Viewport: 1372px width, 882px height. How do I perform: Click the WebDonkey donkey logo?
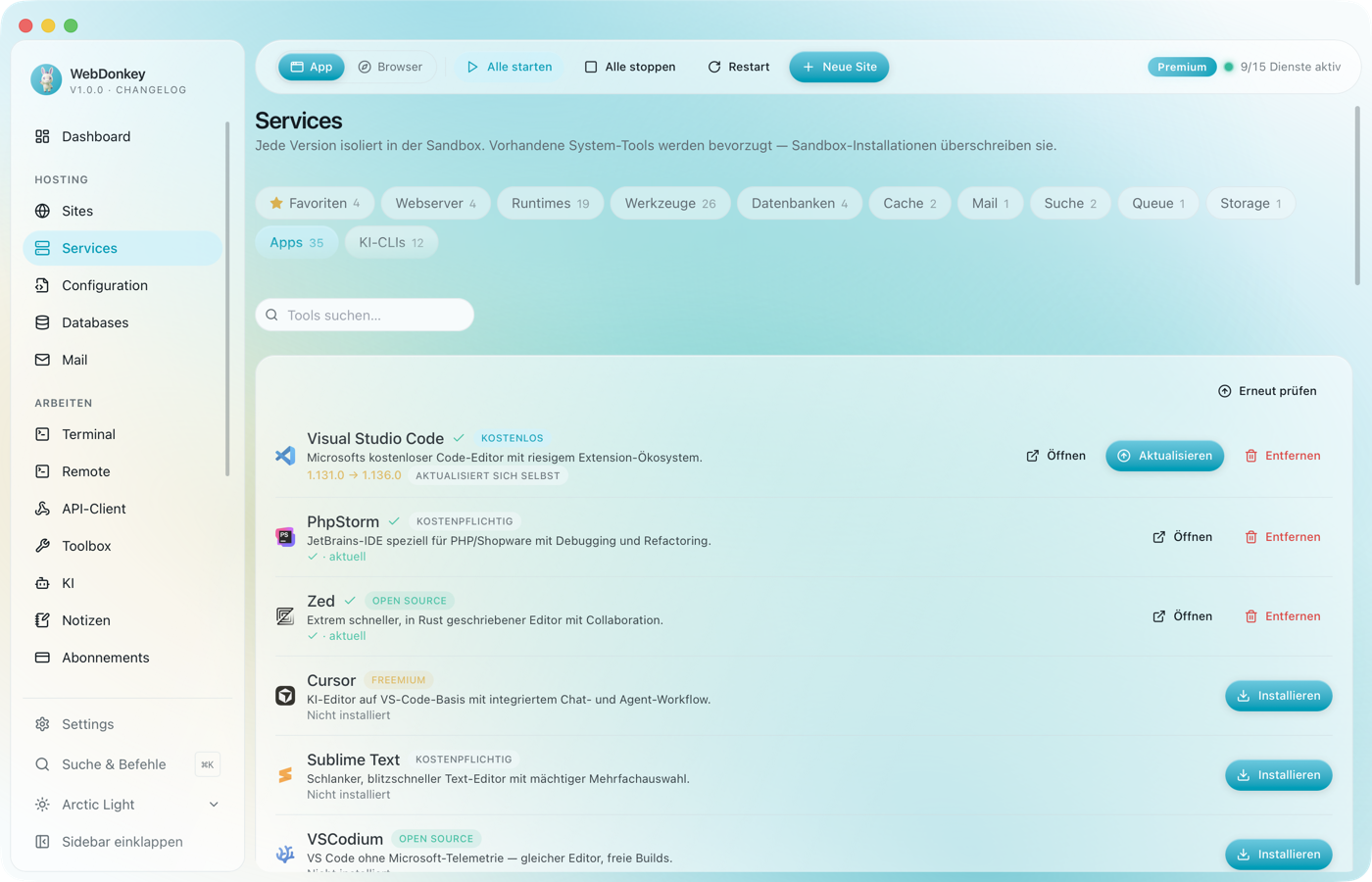(46, 79)
